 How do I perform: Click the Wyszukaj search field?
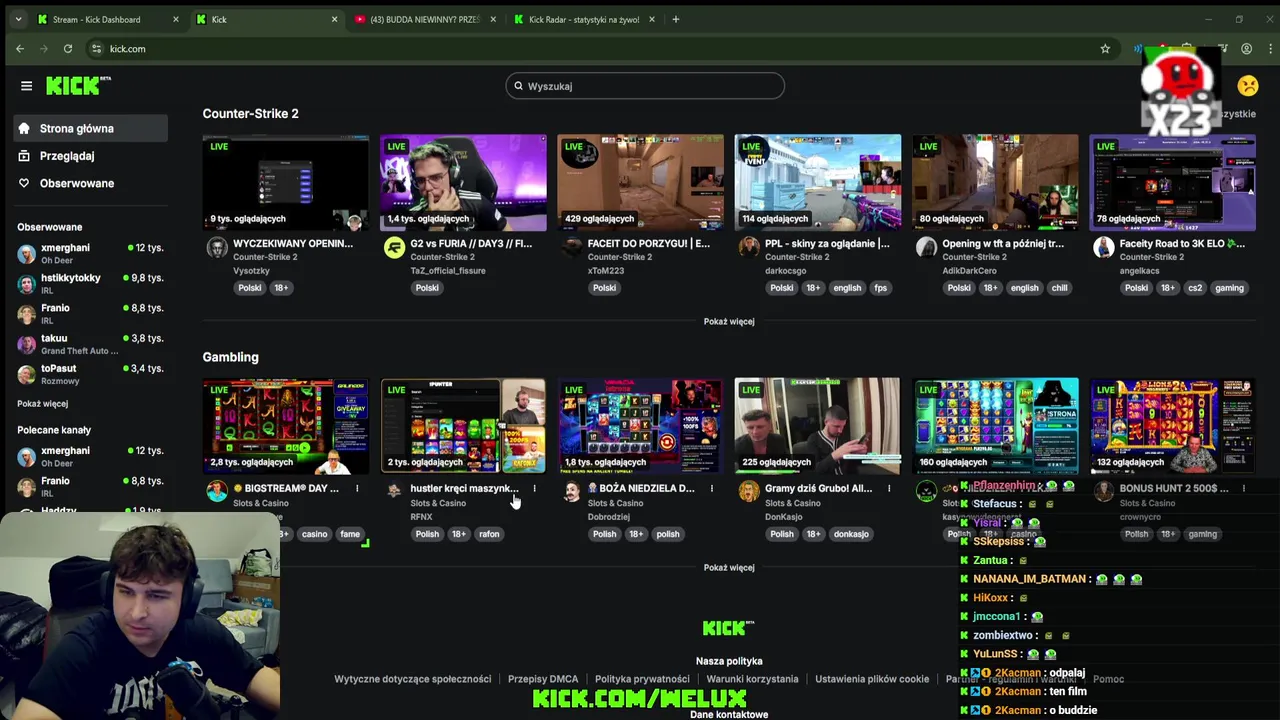coord(645,86)
